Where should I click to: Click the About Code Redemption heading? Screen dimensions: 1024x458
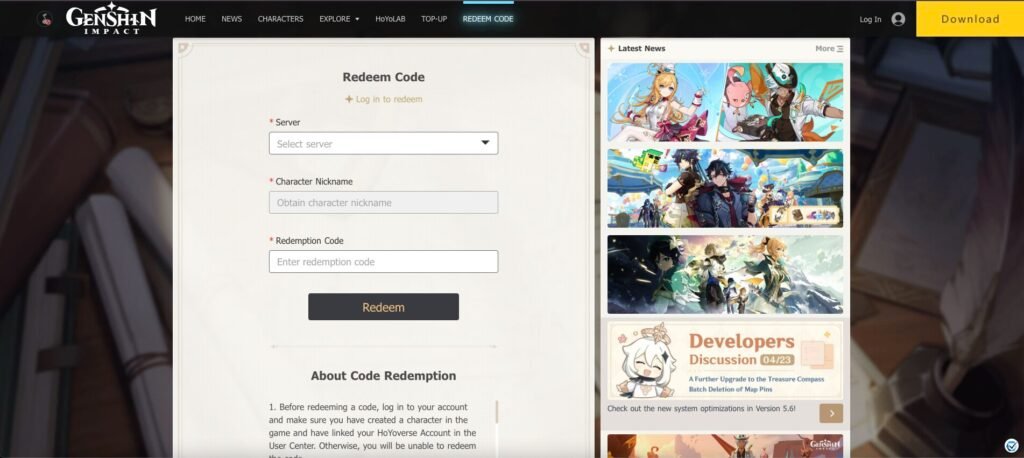click(383, 376)
